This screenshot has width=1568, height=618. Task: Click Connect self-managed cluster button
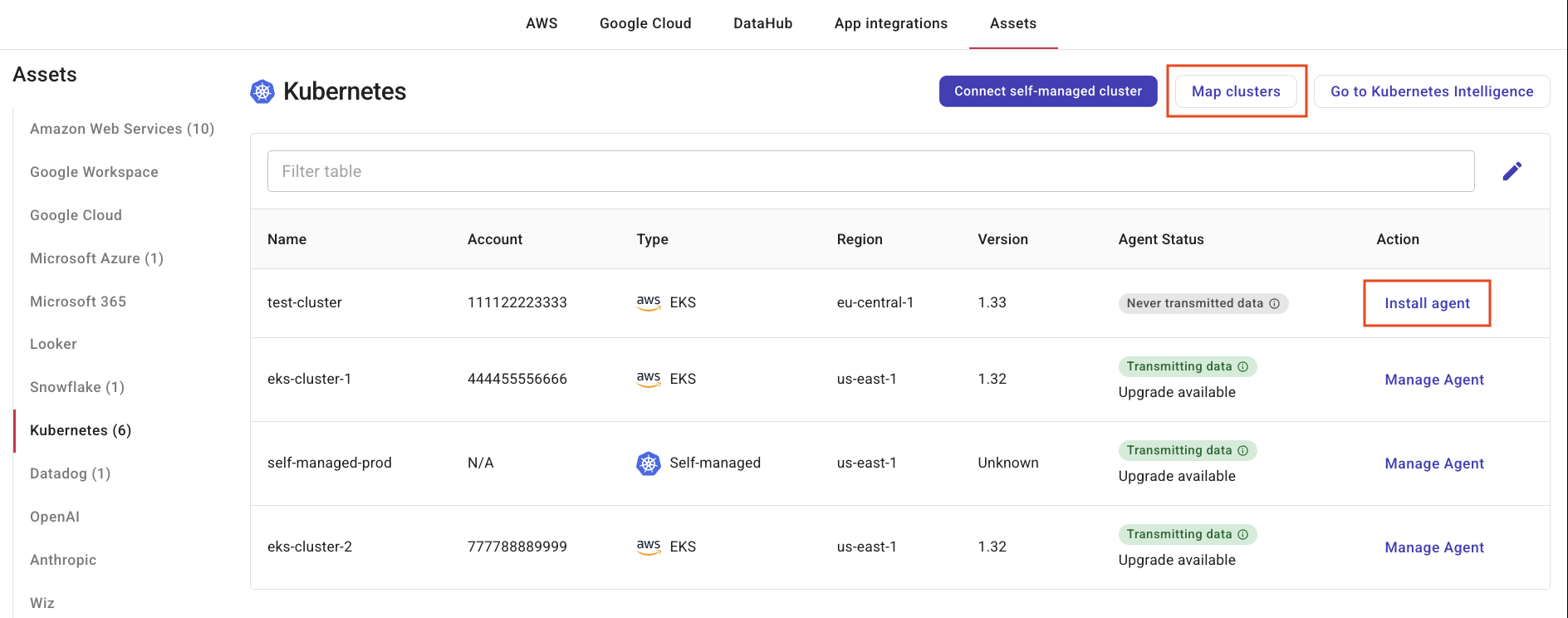point(1048,91)
